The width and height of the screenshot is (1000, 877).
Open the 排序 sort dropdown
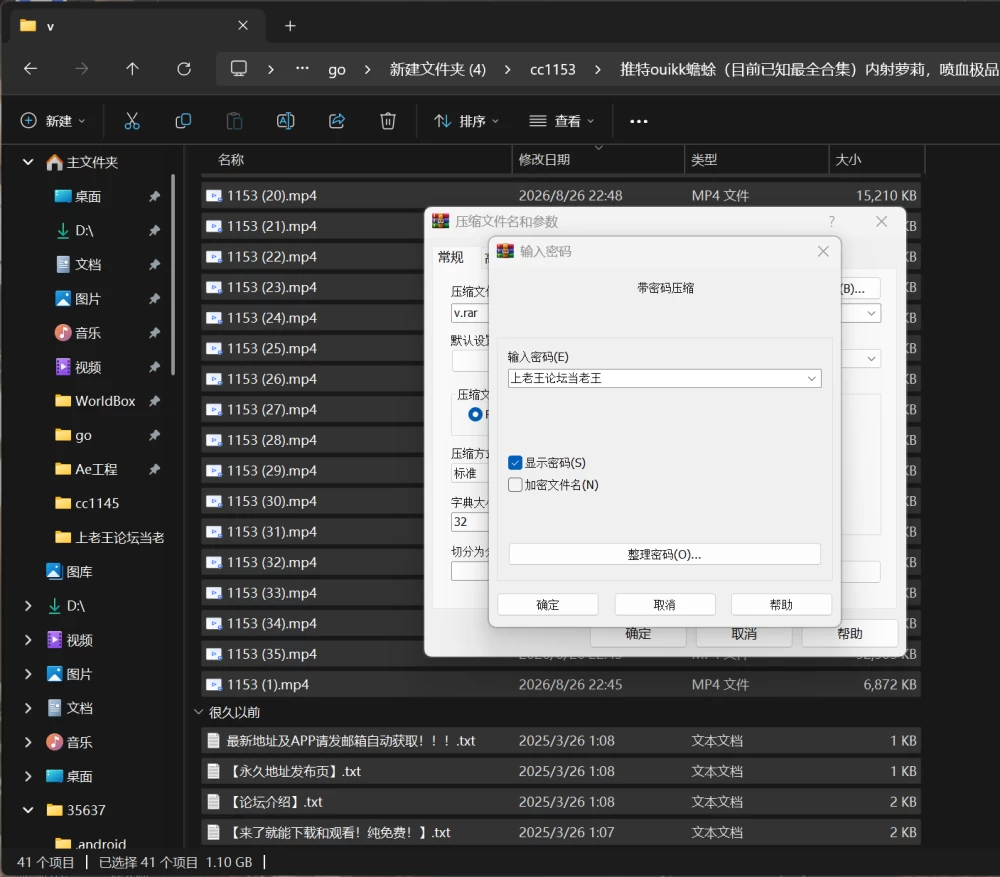tap(466, 121)
